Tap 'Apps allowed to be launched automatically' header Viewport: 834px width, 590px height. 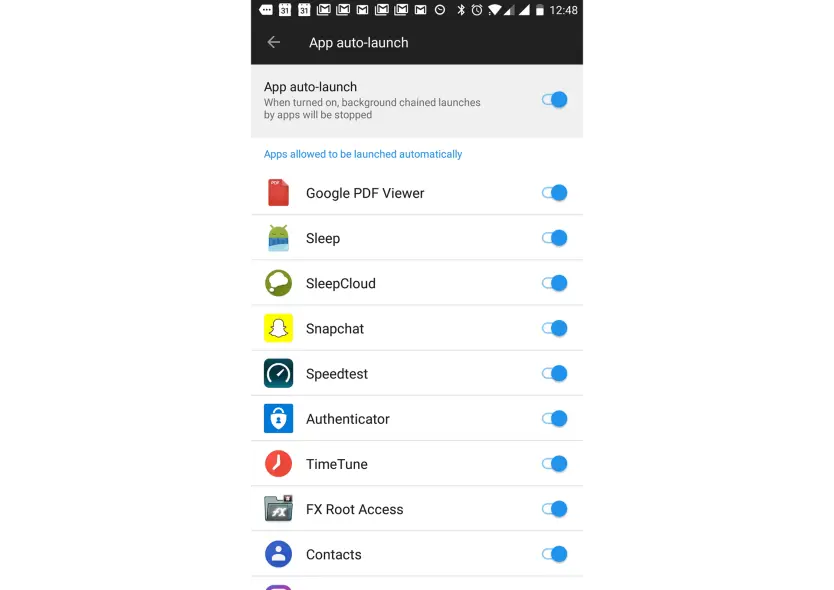tap(363, 154)
